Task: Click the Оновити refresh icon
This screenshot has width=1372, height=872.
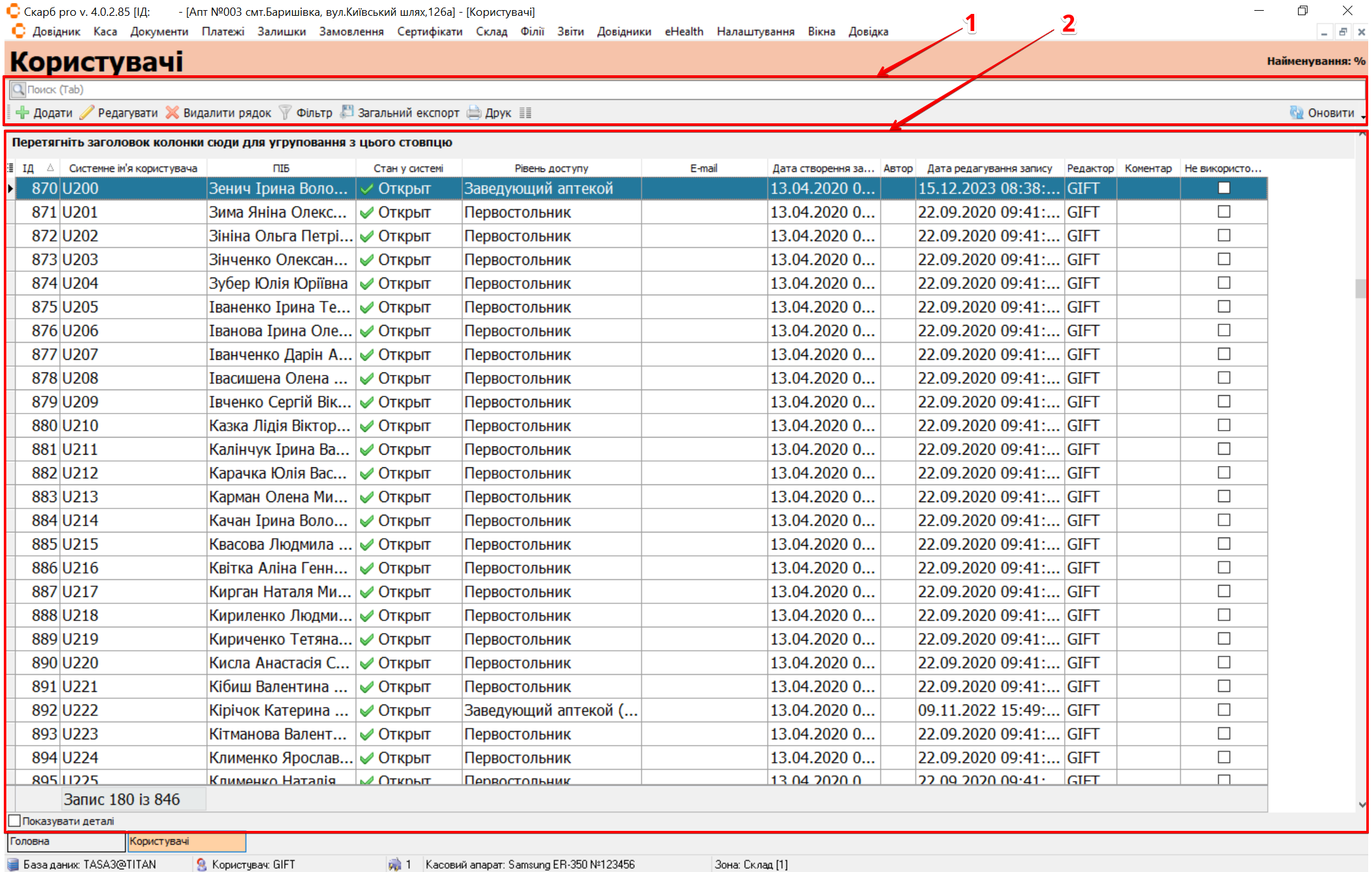Action: pyautogui.click(x=1297, y=113)
